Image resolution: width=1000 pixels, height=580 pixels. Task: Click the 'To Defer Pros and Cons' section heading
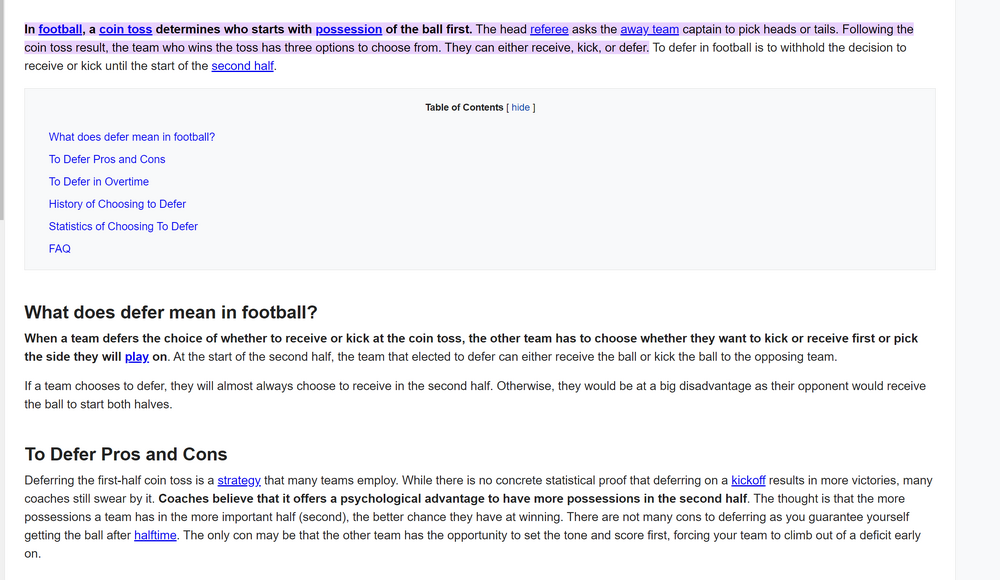pyautogui.click(x=126, y=454)
